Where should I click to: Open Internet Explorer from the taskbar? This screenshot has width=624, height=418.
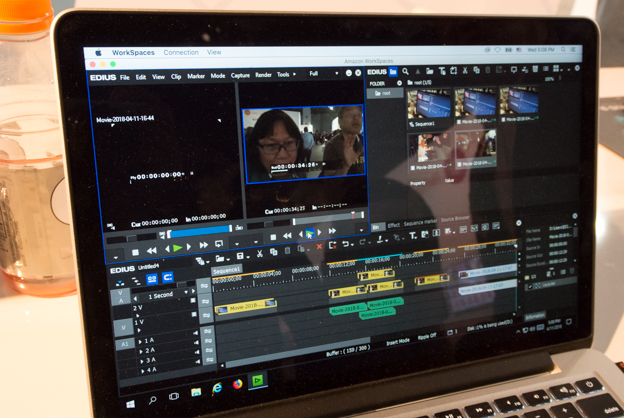(x=217, y=388)
